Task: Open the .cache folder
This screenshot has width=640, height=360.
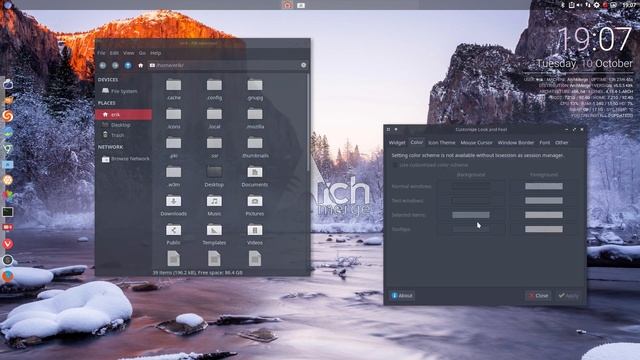Action: tap(173, 89)
